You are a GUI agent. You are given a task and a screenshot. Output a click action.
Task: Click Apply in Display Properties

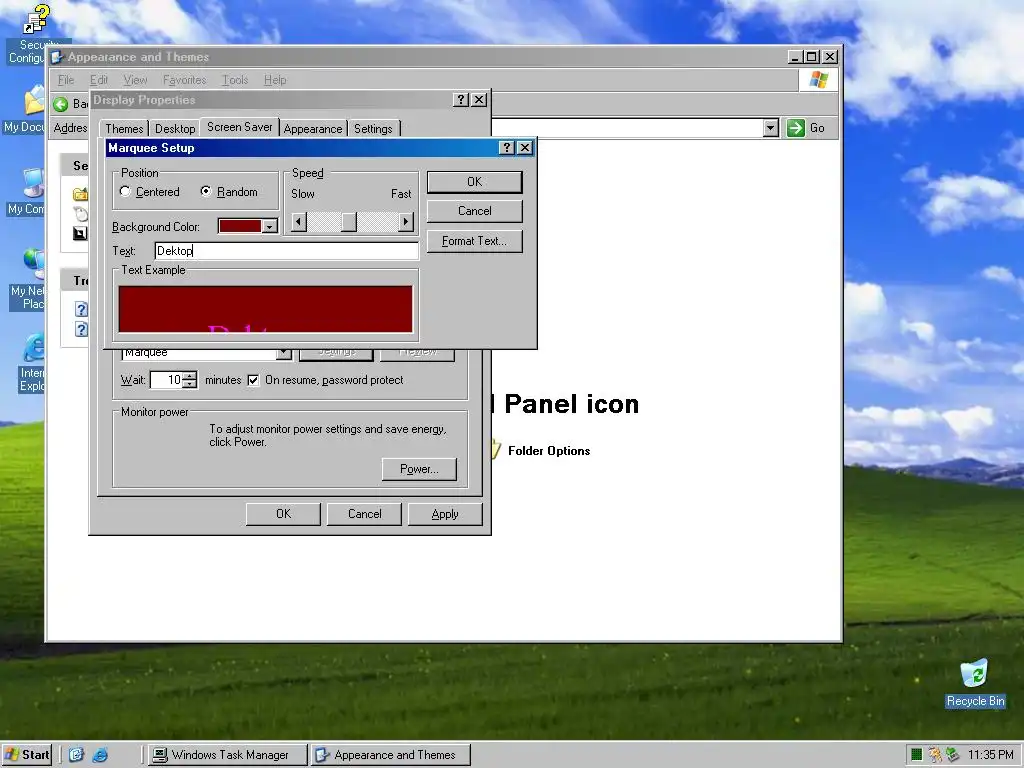tap(445, 514)
